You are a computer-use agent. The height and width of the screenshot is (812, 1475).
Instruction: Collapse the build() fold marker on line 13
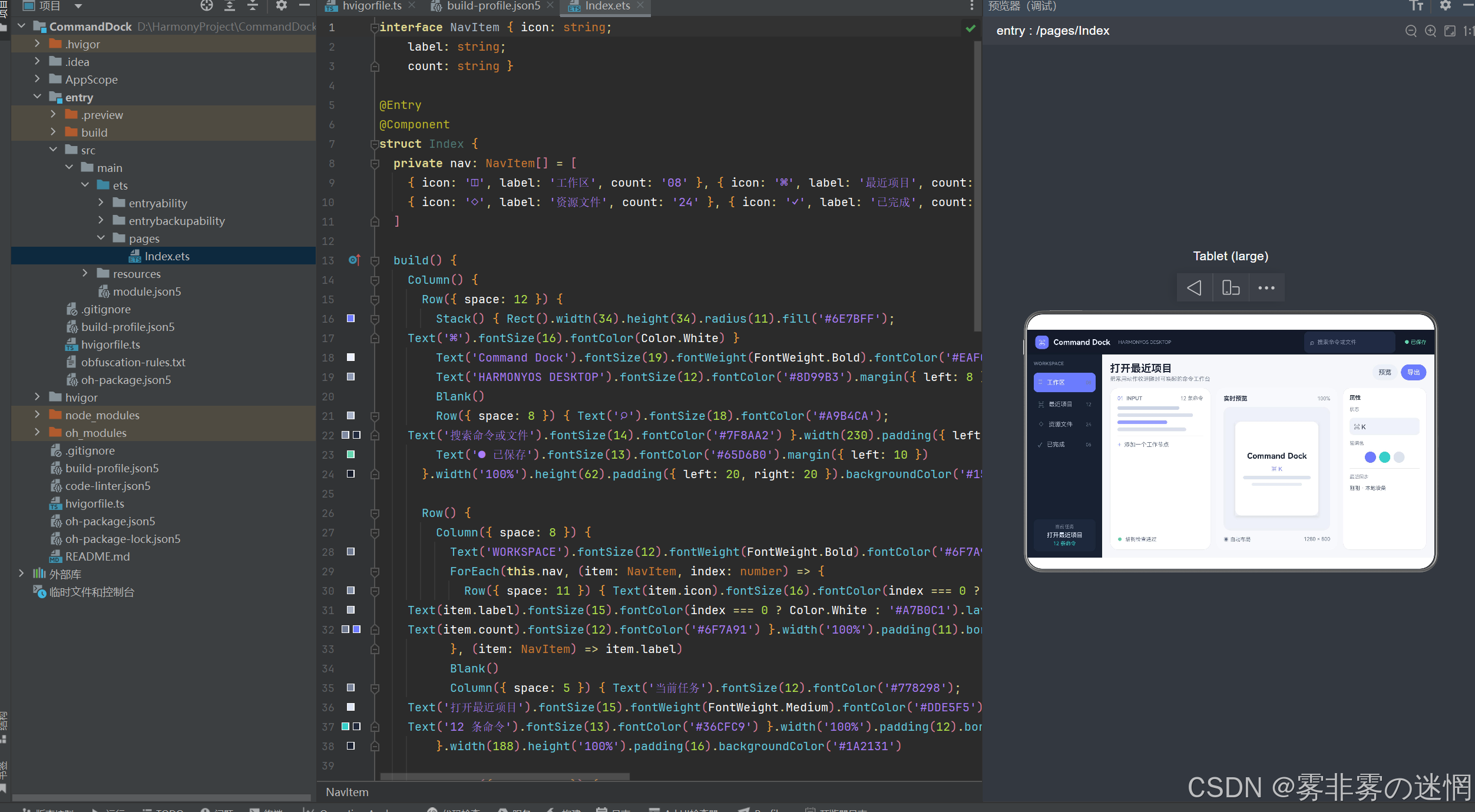(375, 260)
